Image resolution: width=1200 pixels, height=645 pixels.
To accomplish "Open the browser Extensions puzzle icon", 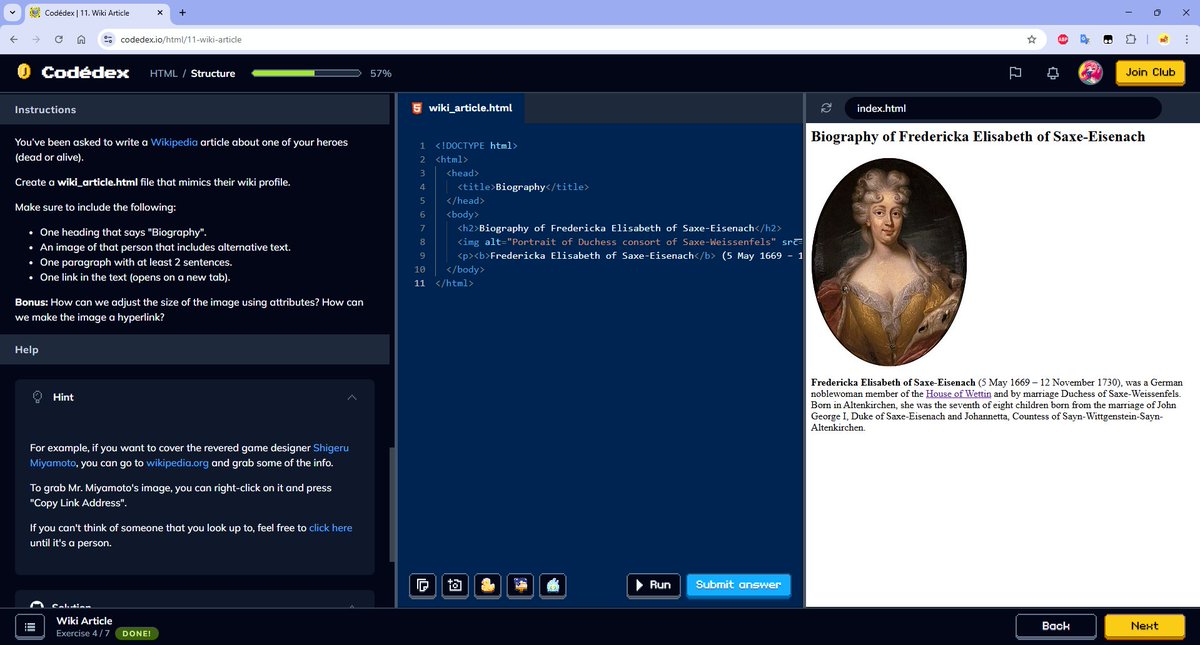I will [1130, 39].
